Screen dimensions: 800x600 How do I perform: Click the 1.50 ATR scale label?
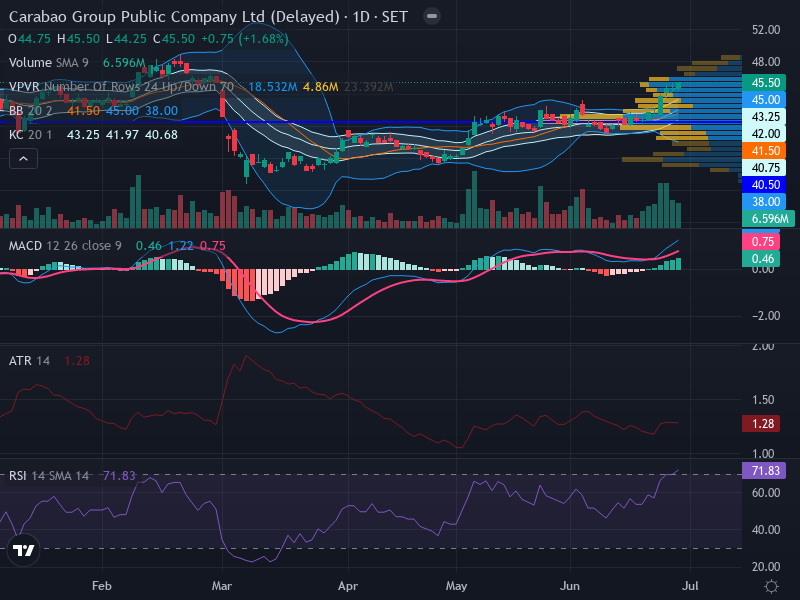coord(763,399)
